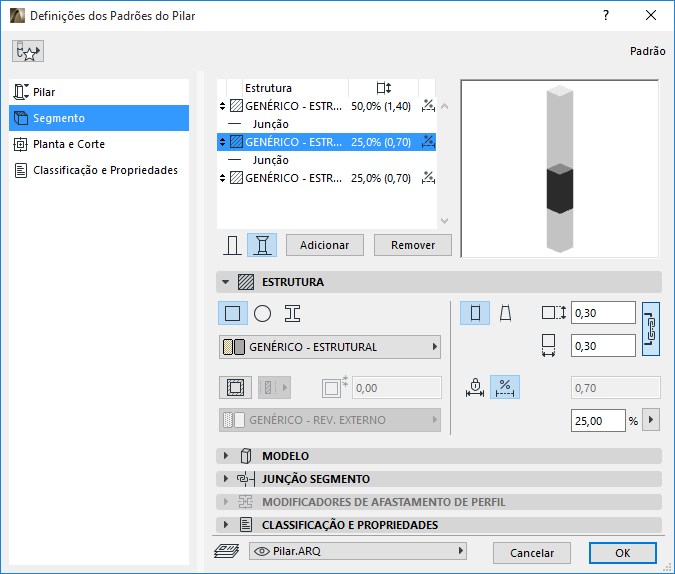Open Planta e Corte page
This screenshot has width=675, height=574.
(x=99, y=144)
